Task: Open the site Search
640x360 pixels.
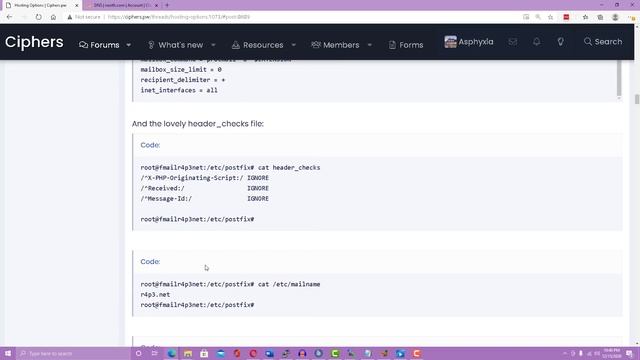Action: coord(603,42)
